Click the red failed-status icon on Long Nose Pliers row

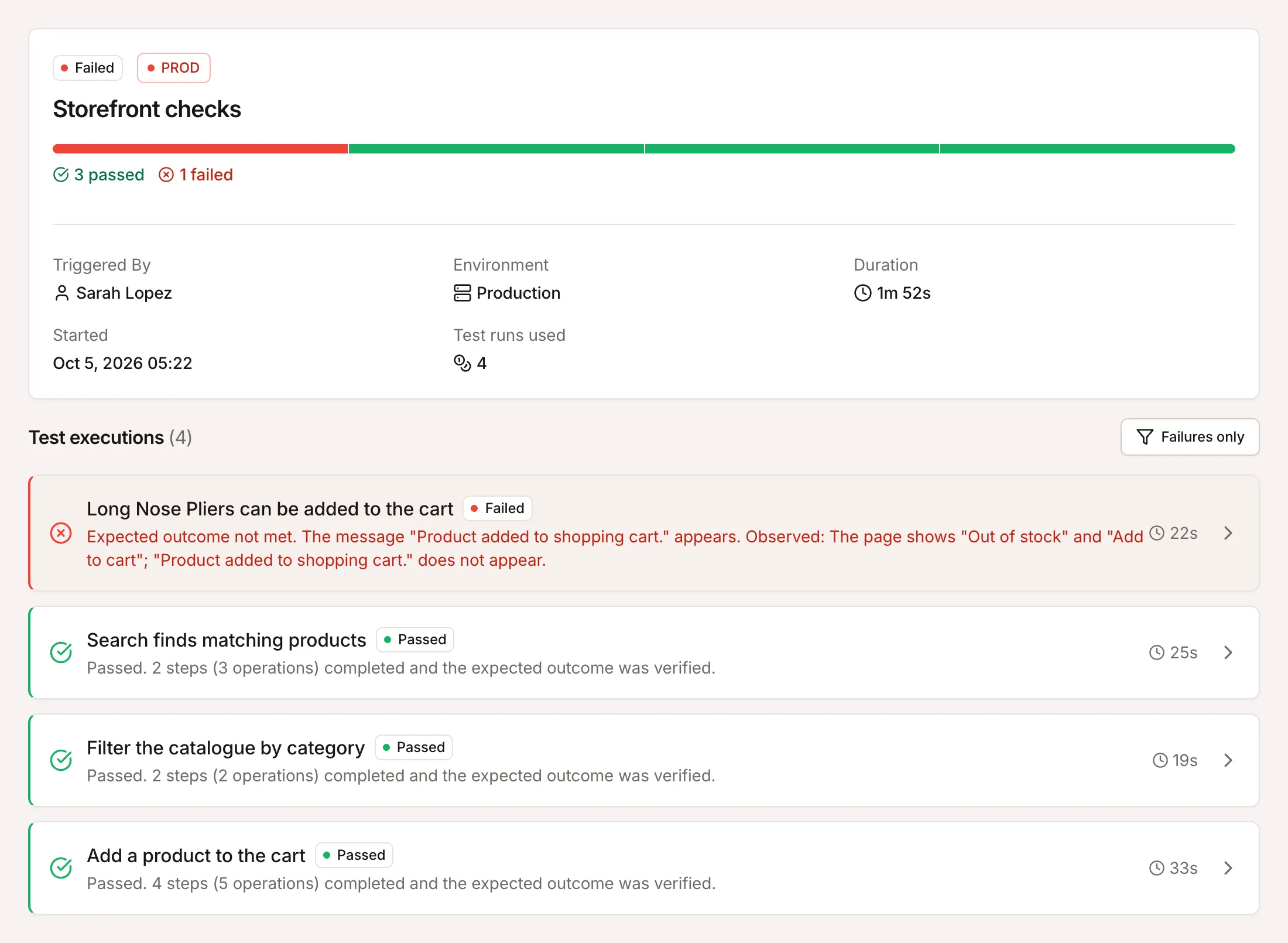click(61, 533)
